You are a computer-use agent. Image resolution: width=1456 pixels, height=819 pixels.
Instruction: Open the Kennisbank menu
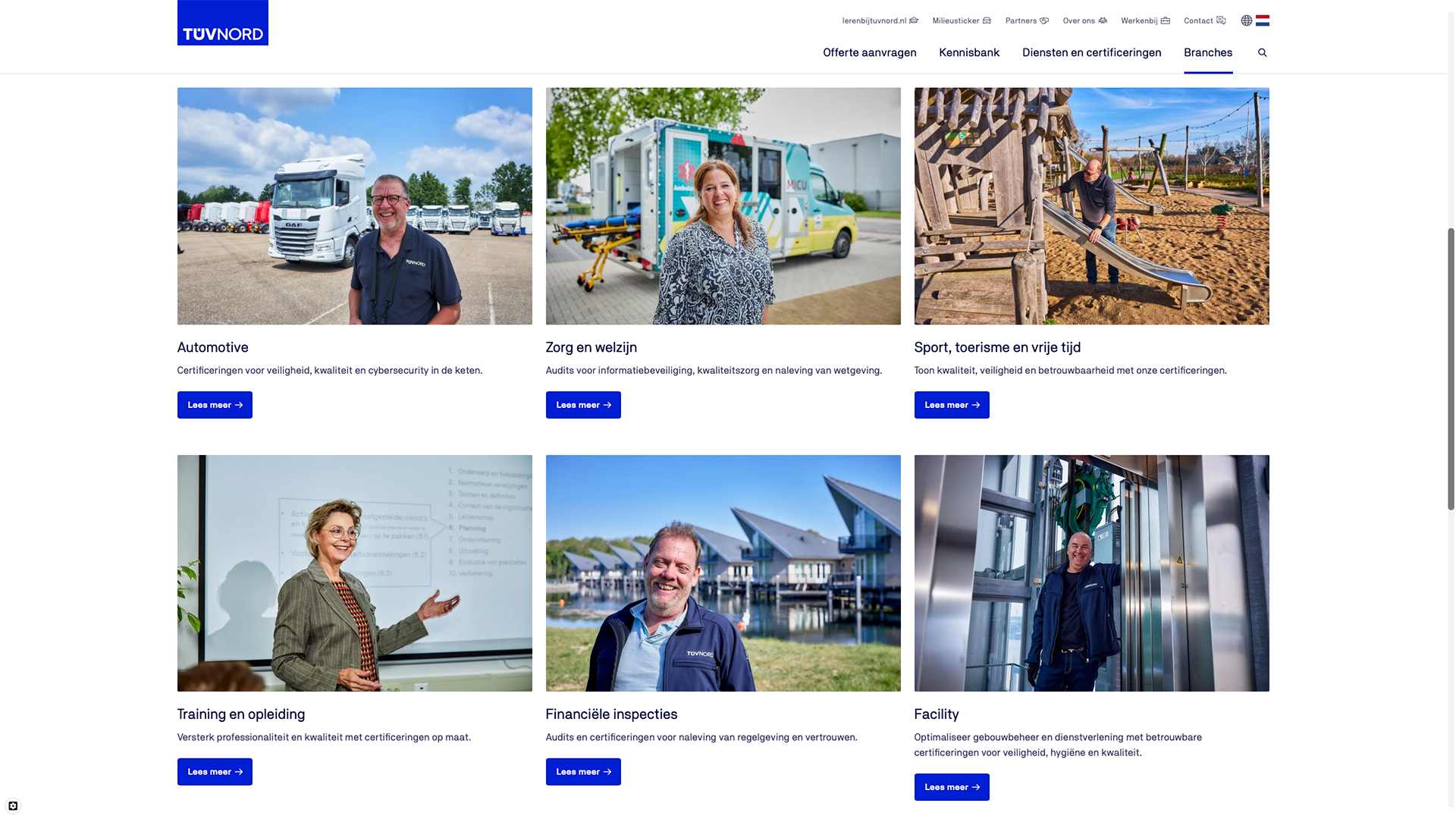(x=969, y=52)
